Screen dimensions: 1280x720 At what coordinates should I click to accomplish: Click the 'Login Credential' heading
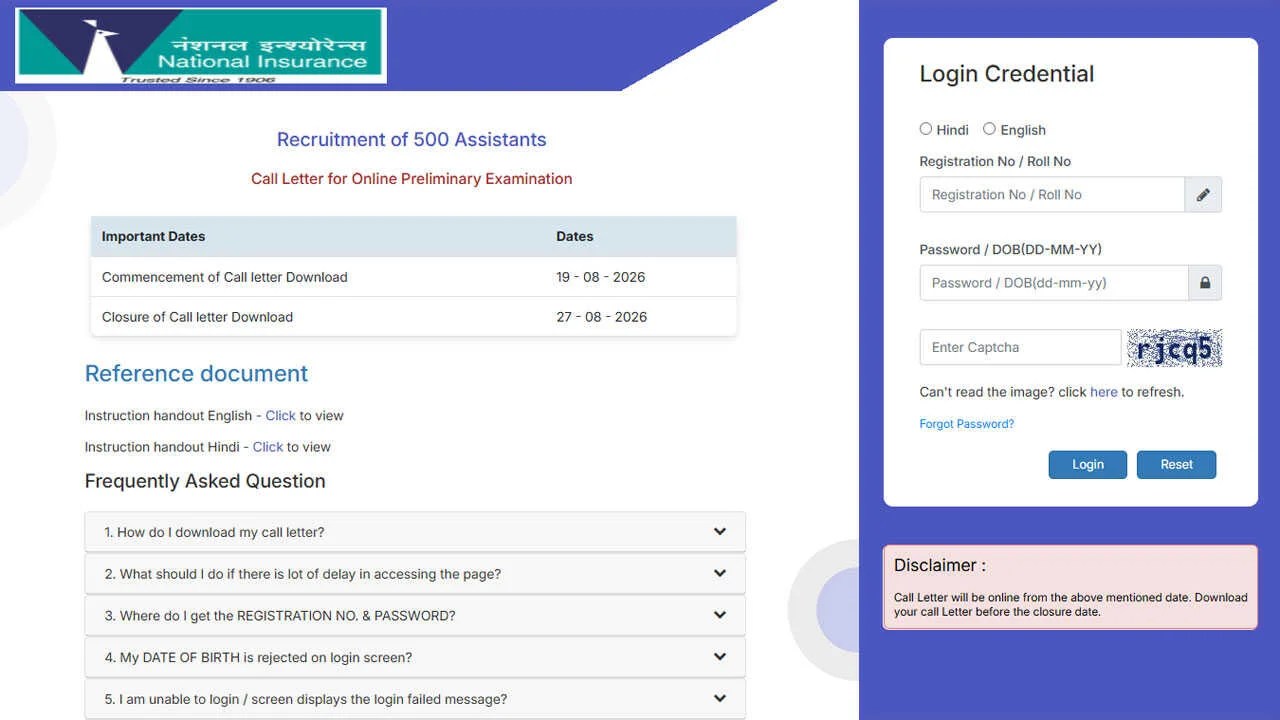point(1007,74)
